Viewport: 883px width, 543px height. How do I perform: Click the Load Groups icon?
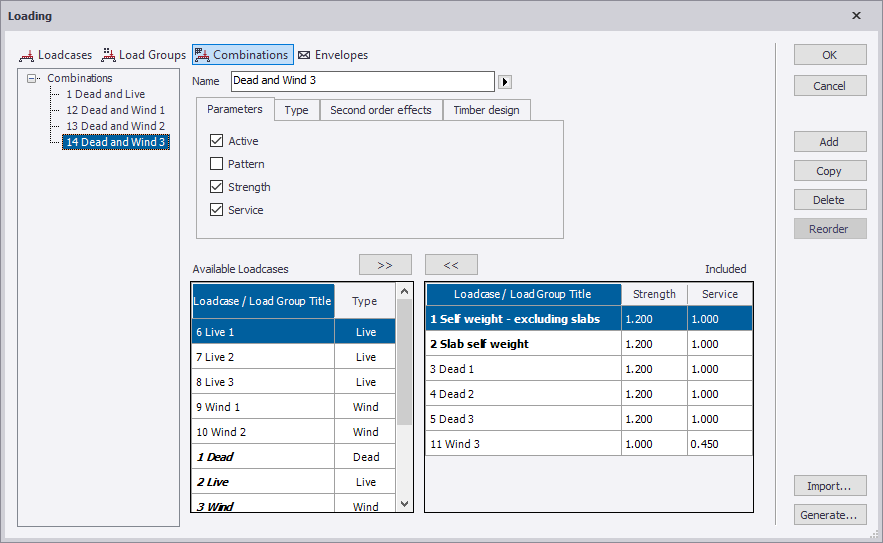[108, 55]
